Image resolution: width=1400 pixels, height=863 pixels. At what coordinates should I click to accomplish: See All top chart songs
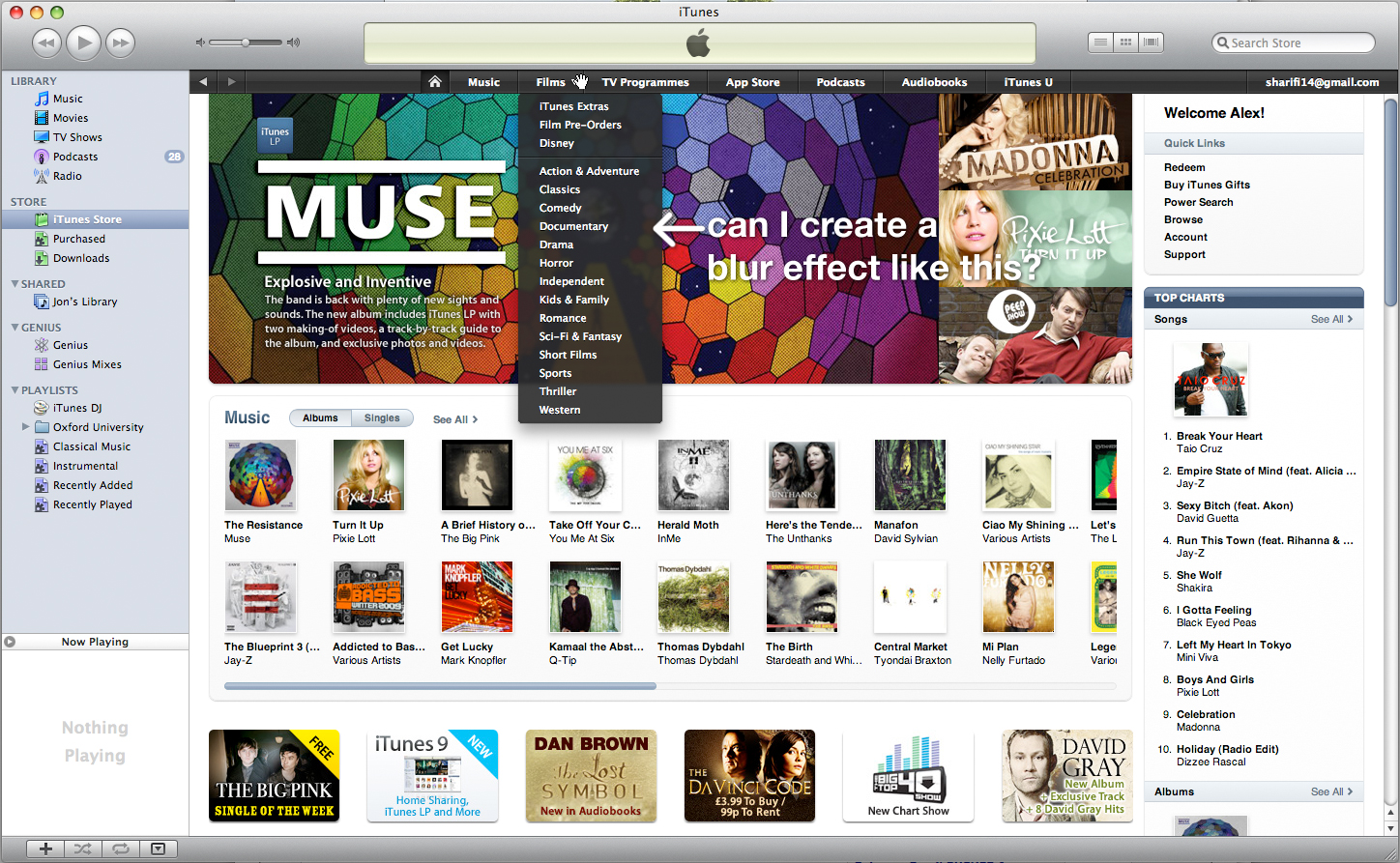coord(1331,319)
